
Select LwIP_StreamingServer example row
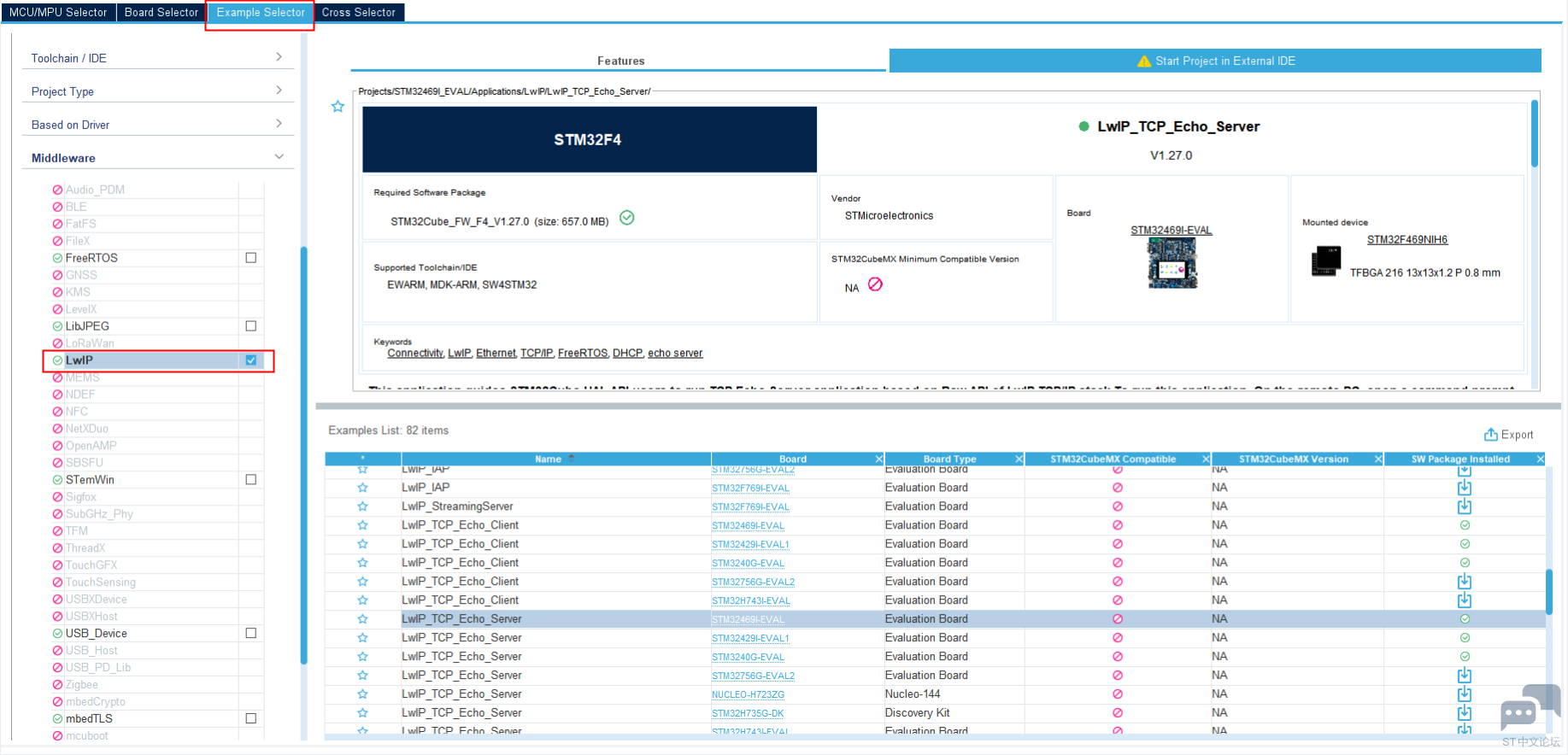pos(936,506)
